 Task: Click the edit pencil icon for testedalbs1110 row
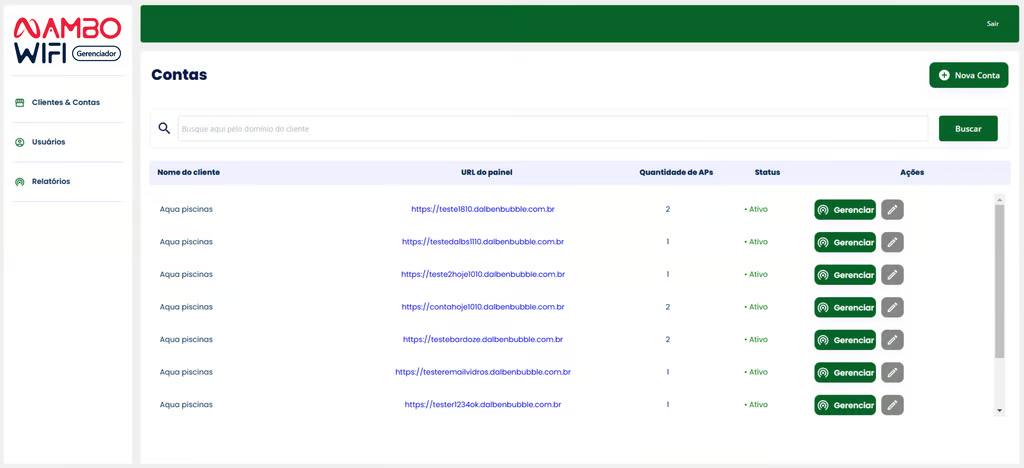pos(892,242)
